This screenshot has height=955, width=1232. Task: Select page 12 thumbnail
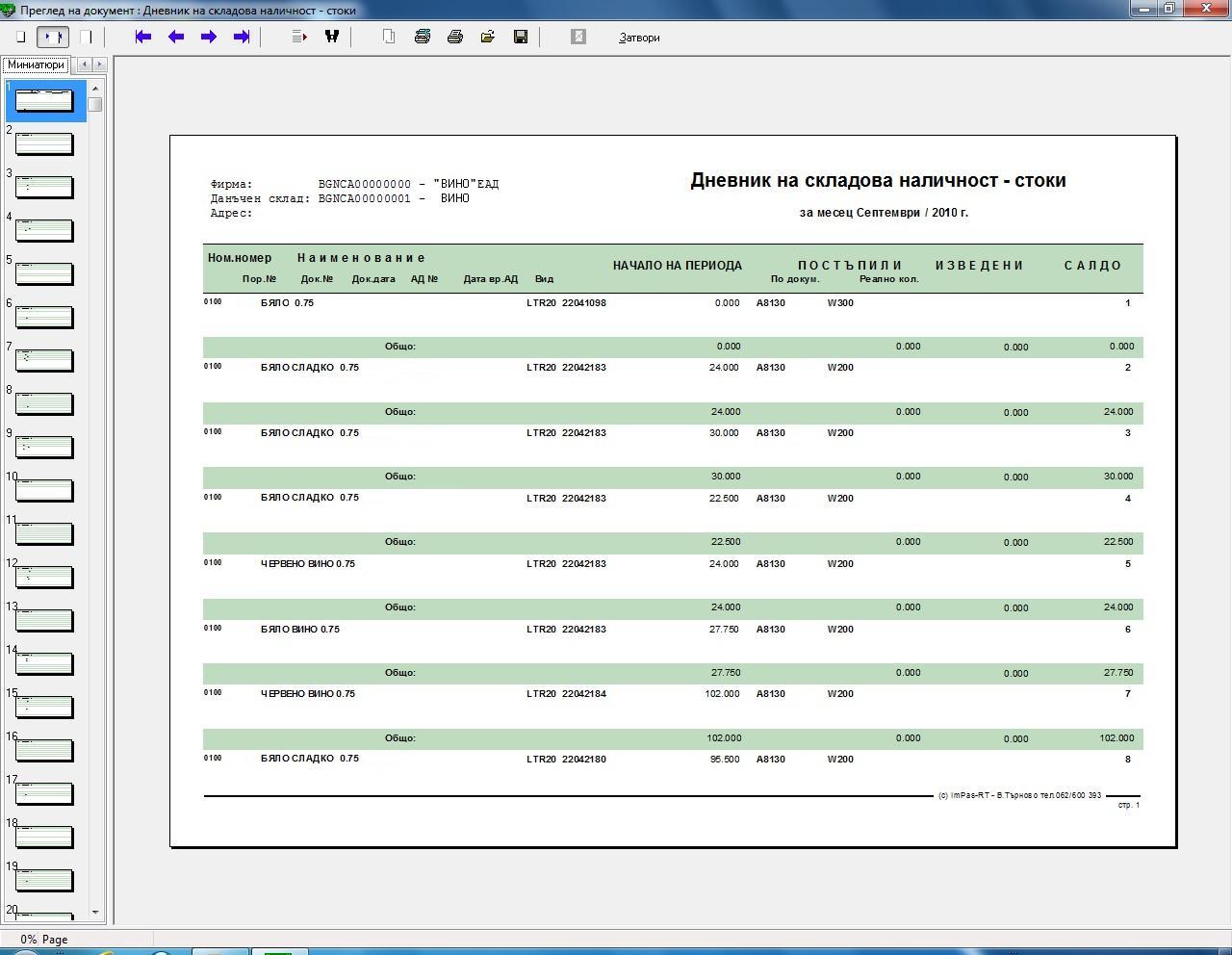coord(44,577)
